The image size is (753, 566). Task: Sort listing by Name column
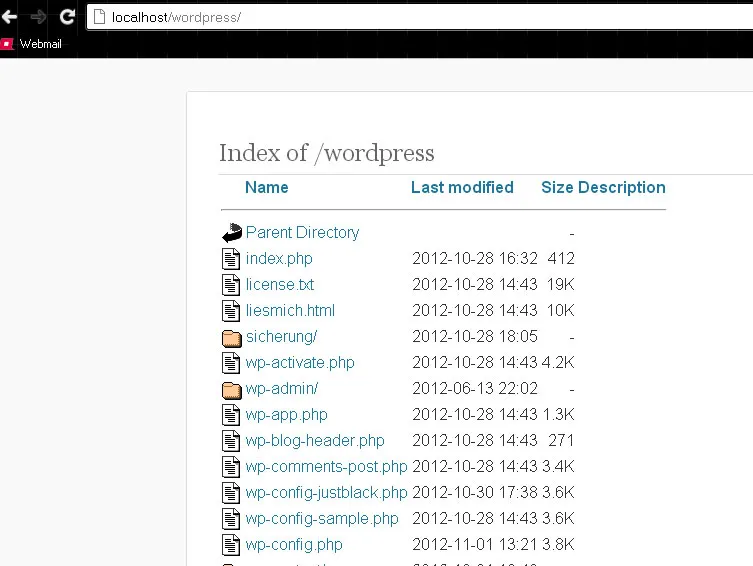point(267,187)
